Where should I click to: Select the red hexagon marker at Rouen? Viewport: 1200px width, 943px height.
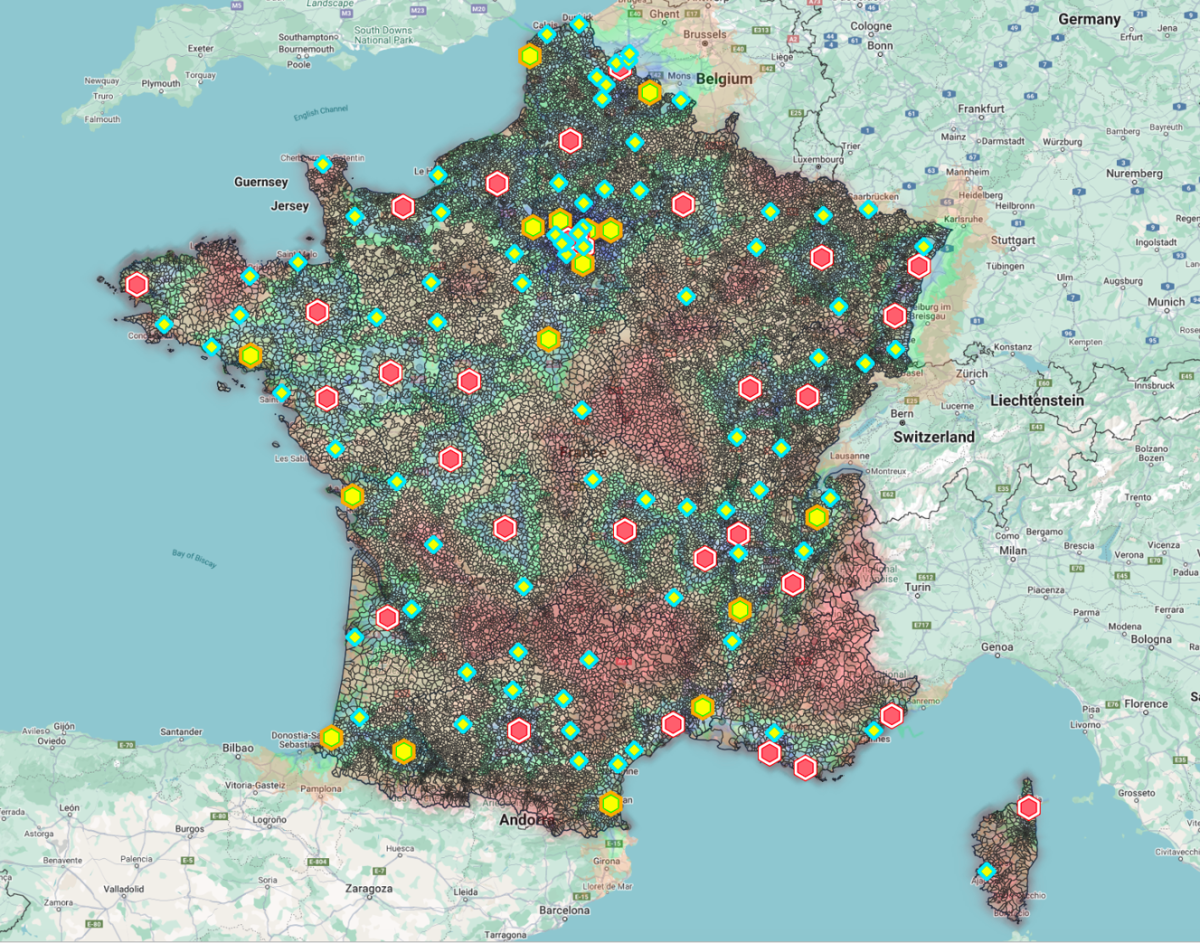497,184
